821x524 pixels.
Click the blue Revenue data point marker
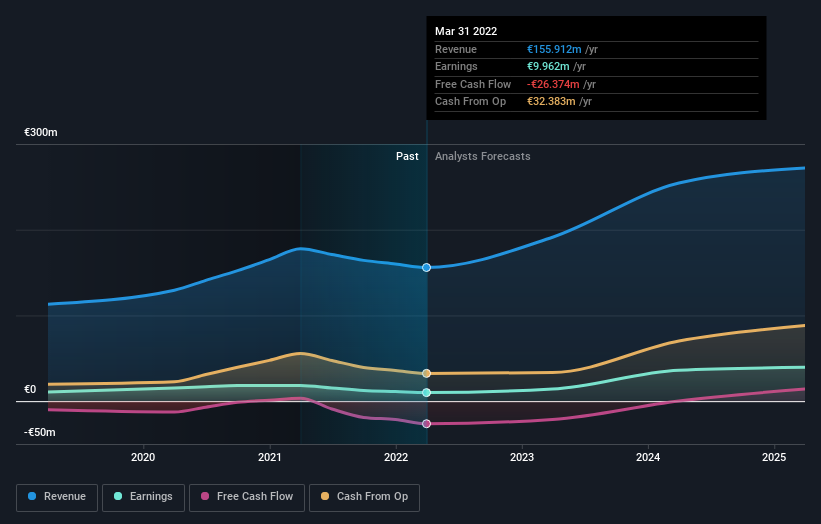426,267
